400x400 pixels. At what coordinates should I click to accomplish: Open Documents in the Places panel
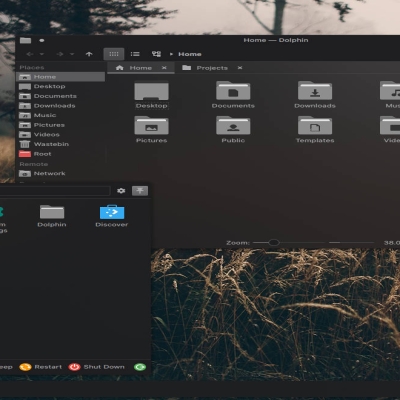click(61, 96)
